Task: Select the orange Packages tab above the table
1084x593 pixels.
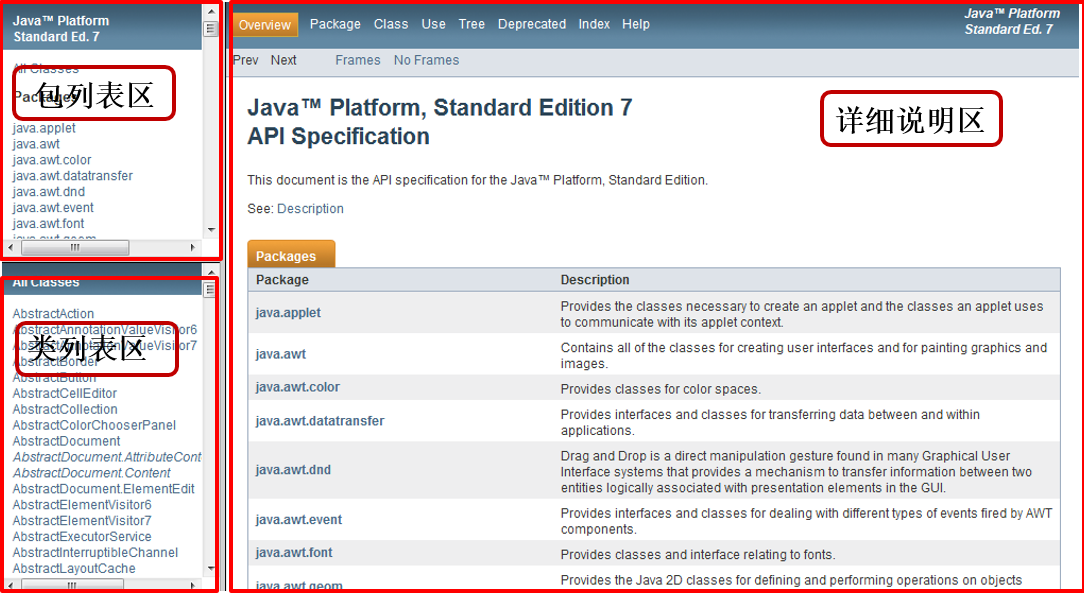Action: 291,254
